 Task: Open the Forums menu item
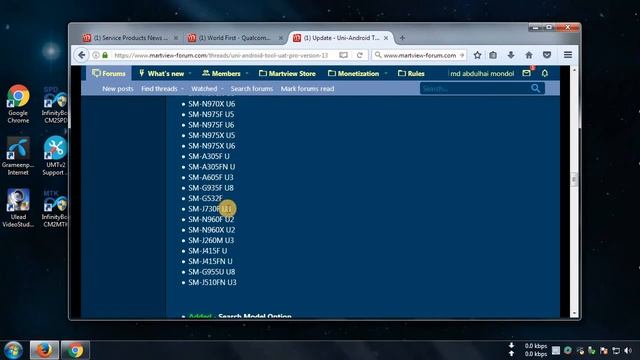tap(109, 73)
